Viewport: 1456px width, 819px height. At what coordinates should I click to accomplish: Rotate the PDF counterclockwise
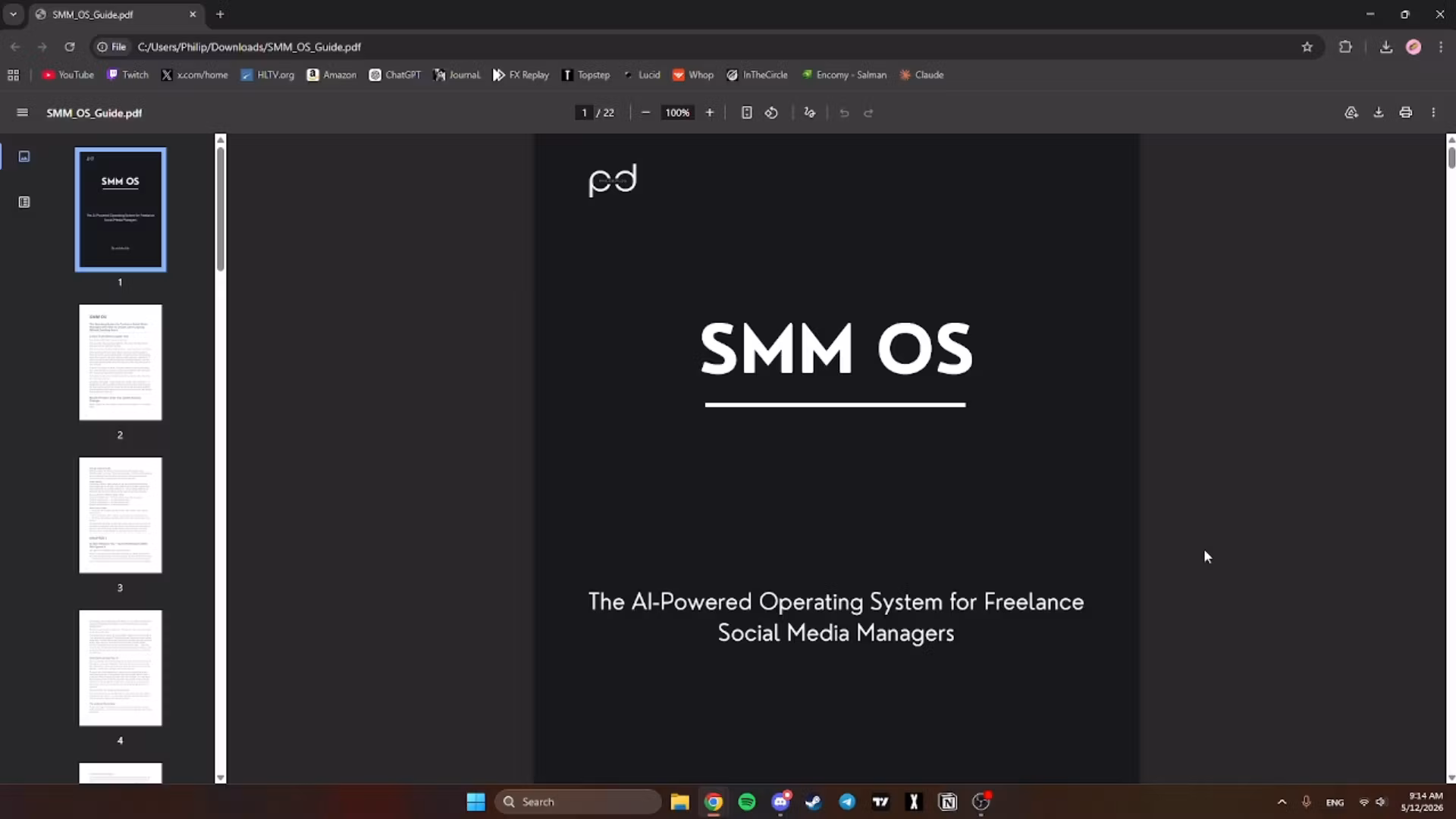coord(771,112)
